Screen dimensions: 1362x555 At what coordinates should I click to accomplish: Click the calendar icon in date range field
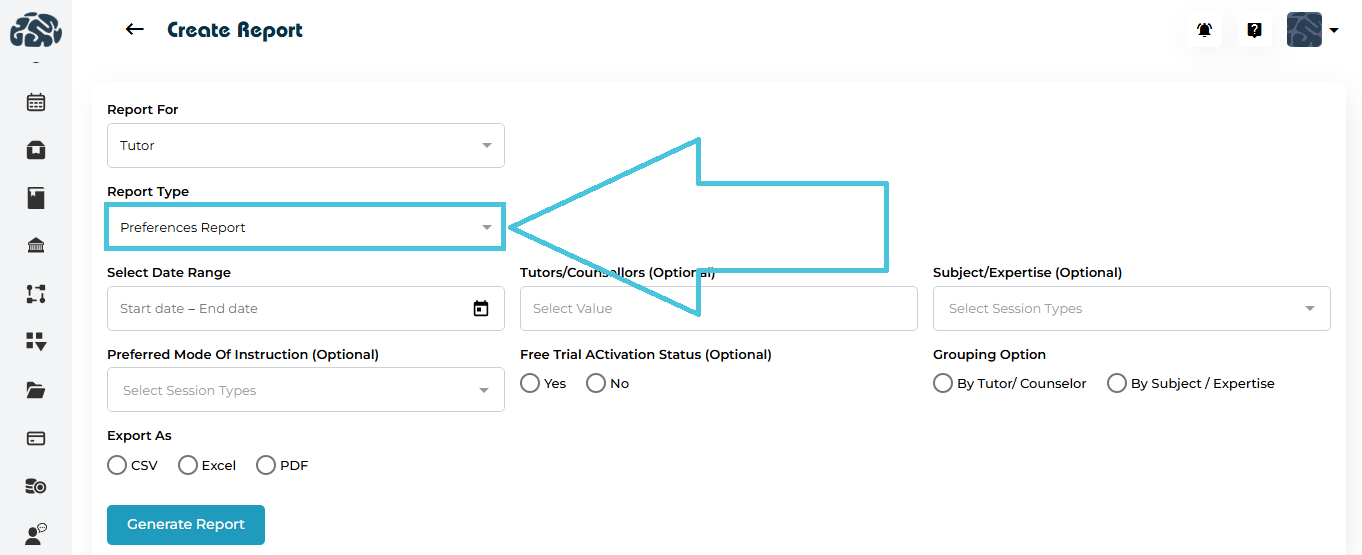click(x=481, y=309)
